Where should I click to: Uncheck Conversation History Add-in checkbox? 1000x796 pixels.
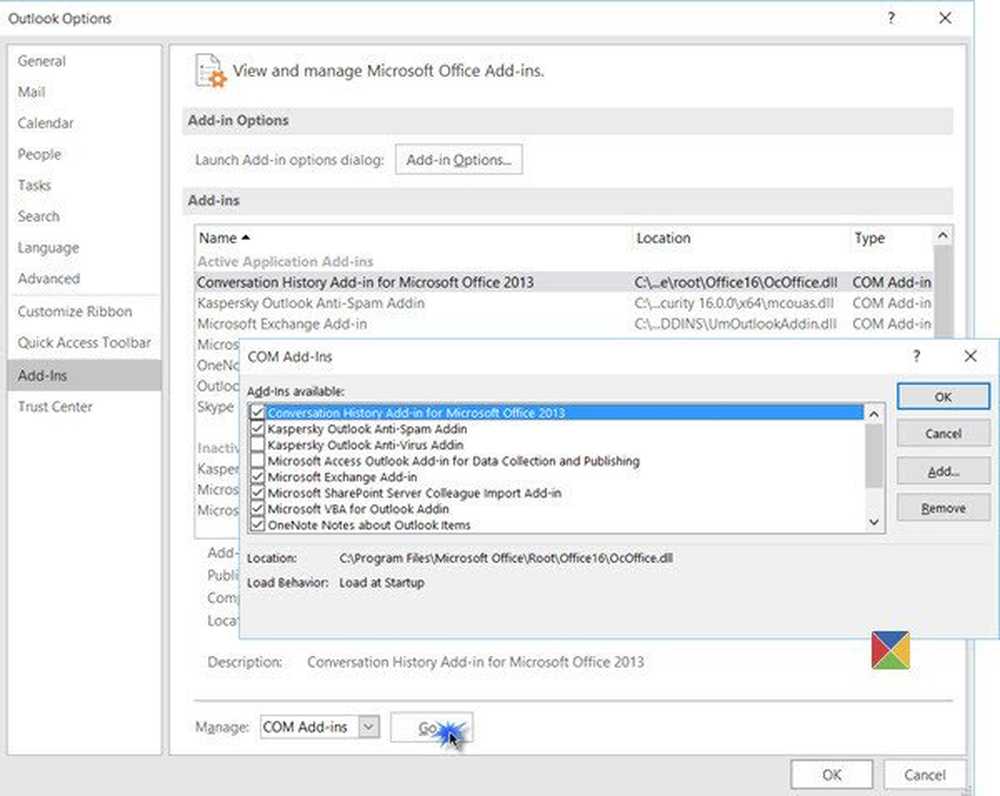click(x=258, y=413)
